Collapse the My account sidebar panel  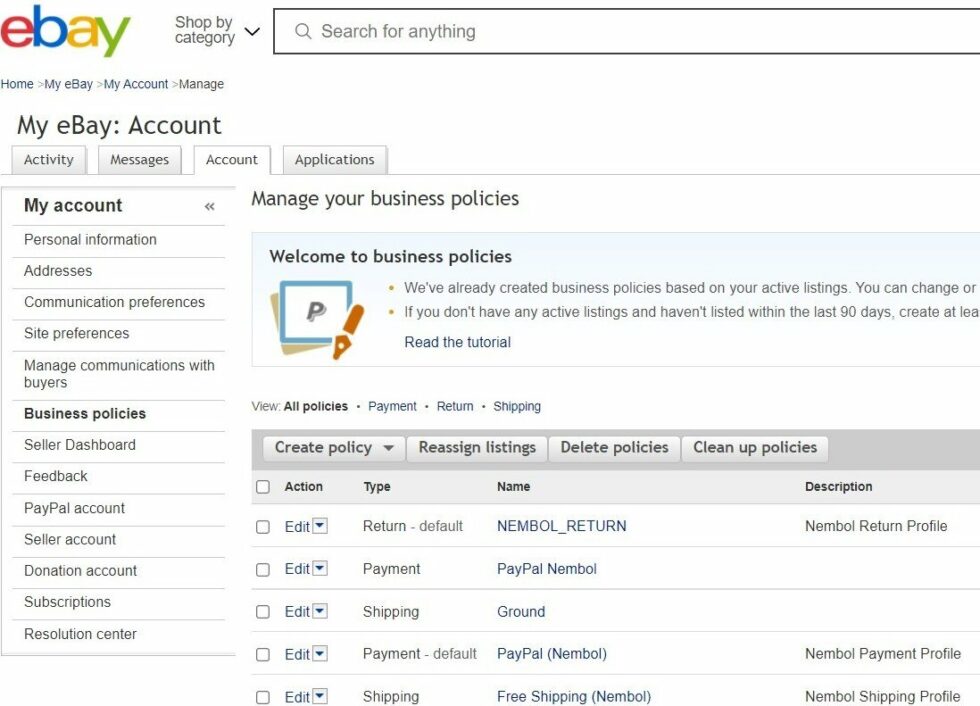210,206
